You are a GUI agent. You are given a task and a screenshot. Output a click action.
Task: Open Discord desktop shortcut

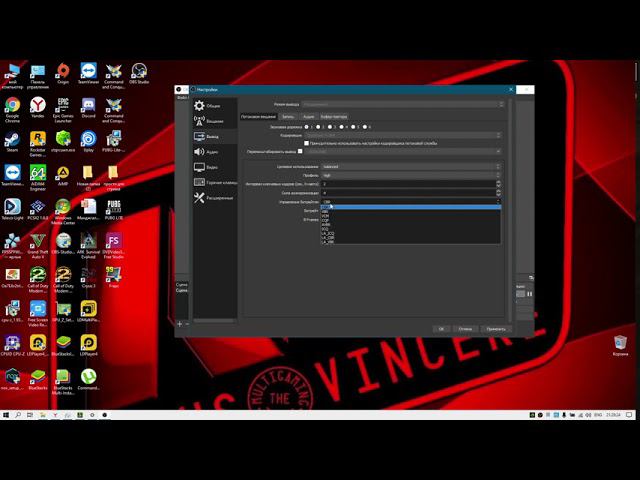pos(88,108)
